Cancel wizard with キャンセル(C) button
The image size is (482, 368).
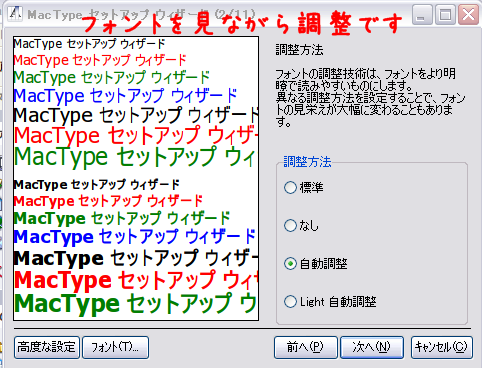(x=442, y=347)
